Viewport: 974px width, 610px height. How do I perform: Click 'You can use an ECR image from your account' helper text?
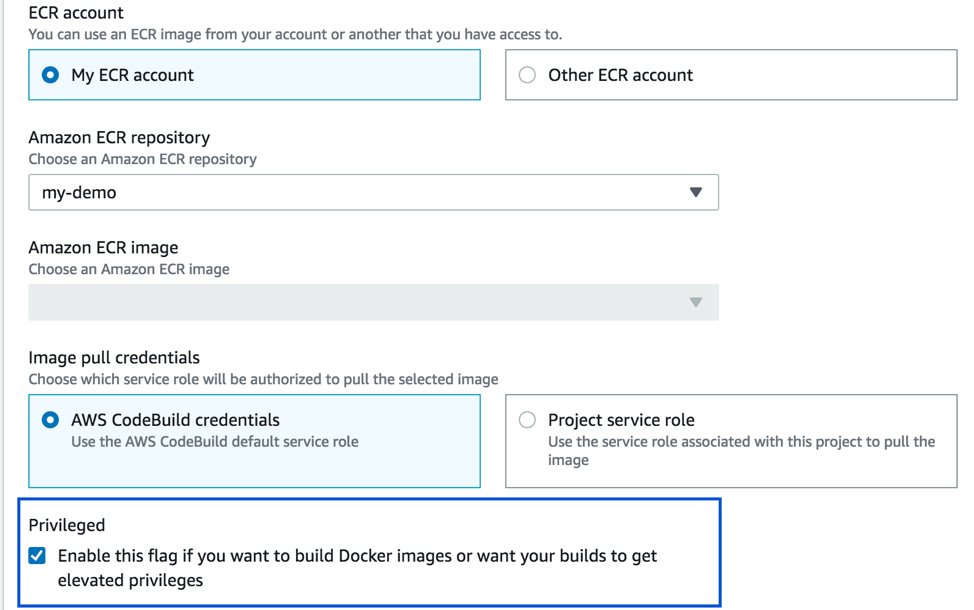point(295,34)
